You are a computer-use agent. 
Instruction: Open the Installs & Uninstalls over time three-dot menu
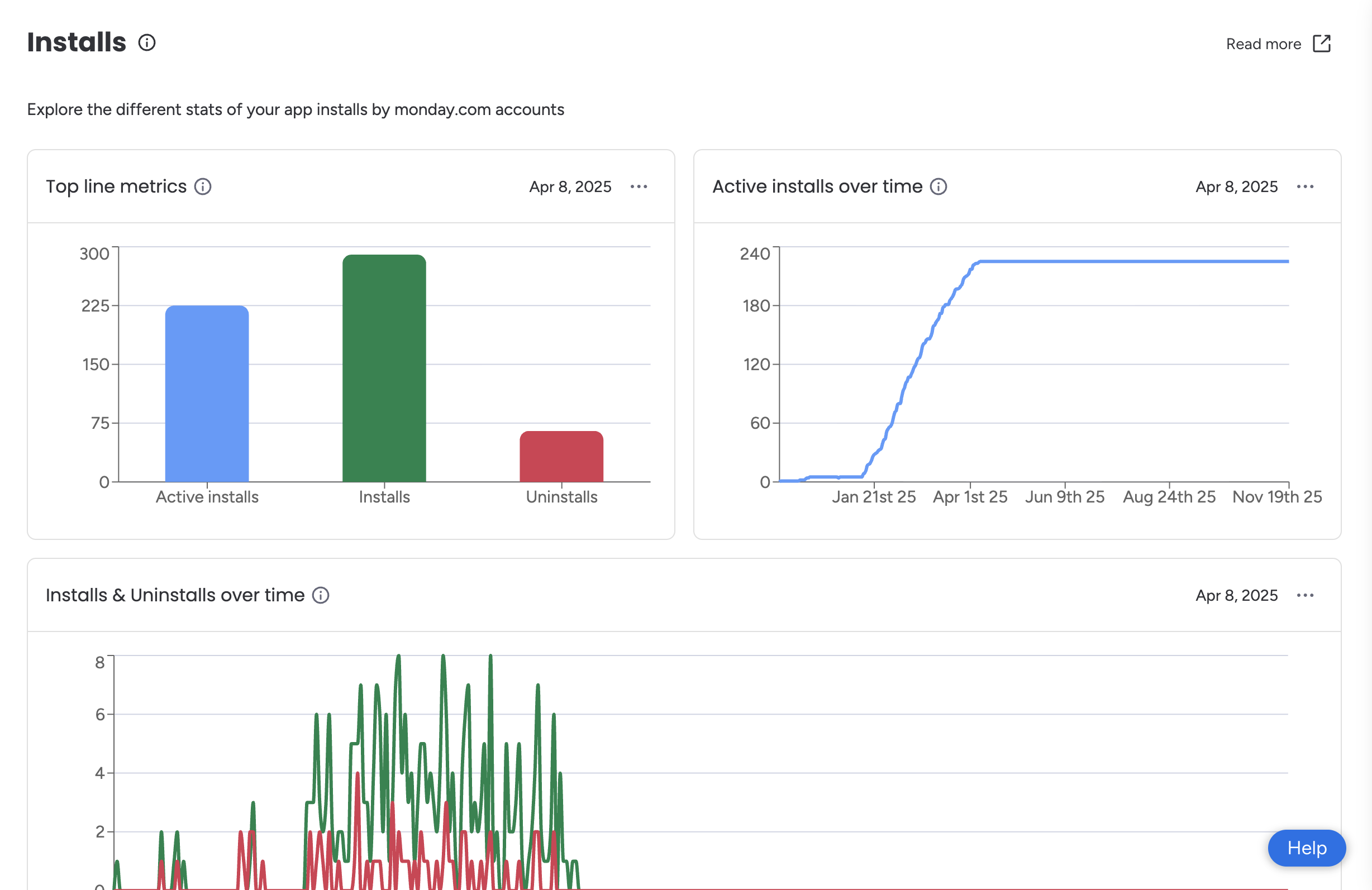(1304, 595)
